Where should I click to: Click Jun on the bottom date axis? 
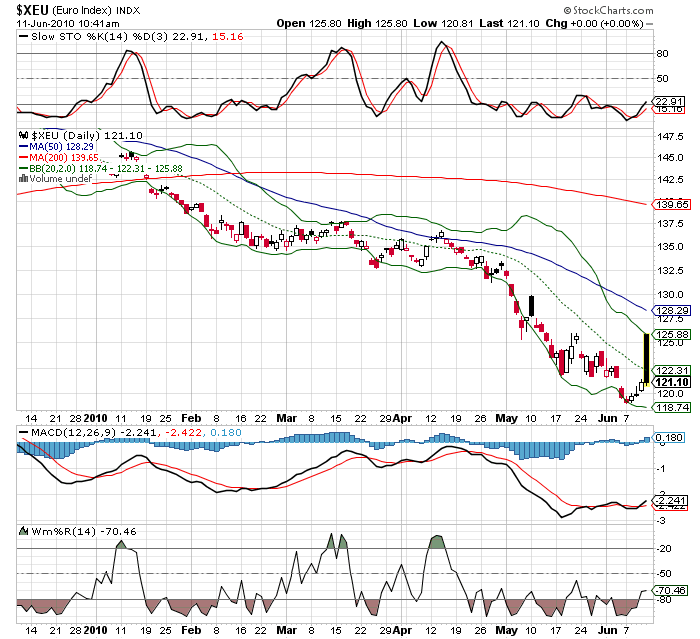click(x=608, y=631)
